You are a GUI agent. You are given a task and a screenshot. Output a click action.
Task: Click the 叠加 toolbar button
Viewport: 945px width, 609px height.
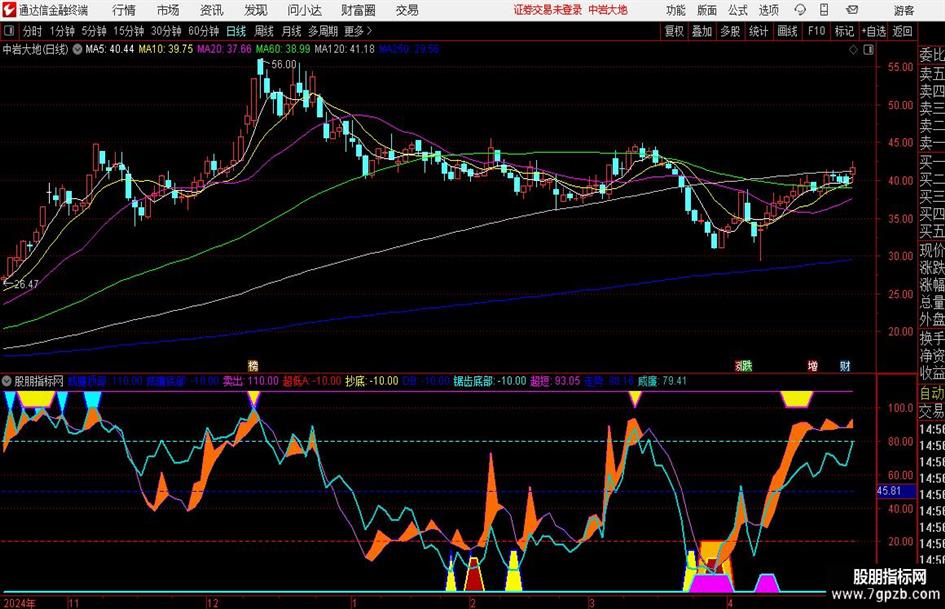pos(702,31)
